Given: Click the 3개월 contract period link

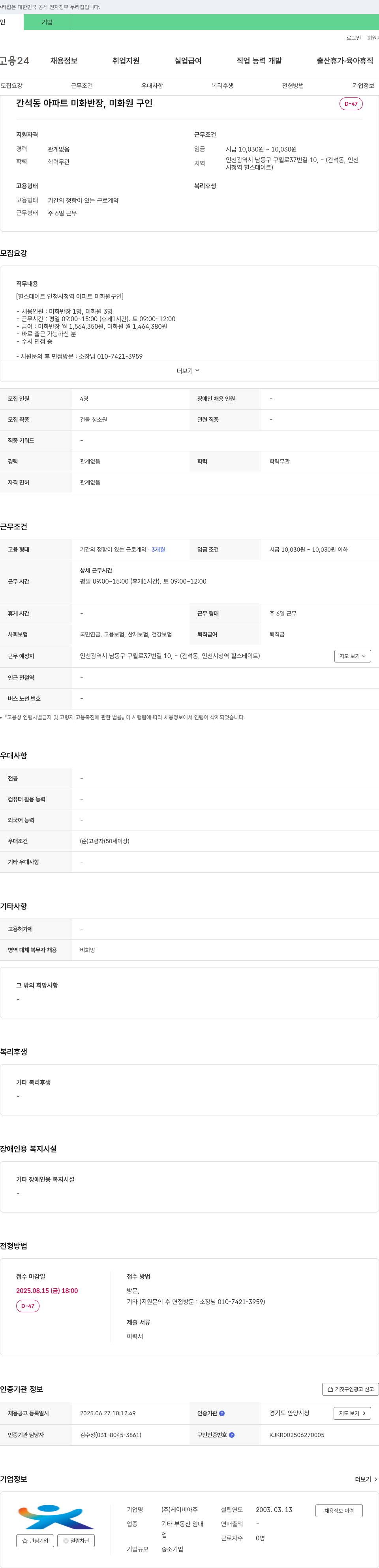Looking at the screenshot, I should coord(158,550).
